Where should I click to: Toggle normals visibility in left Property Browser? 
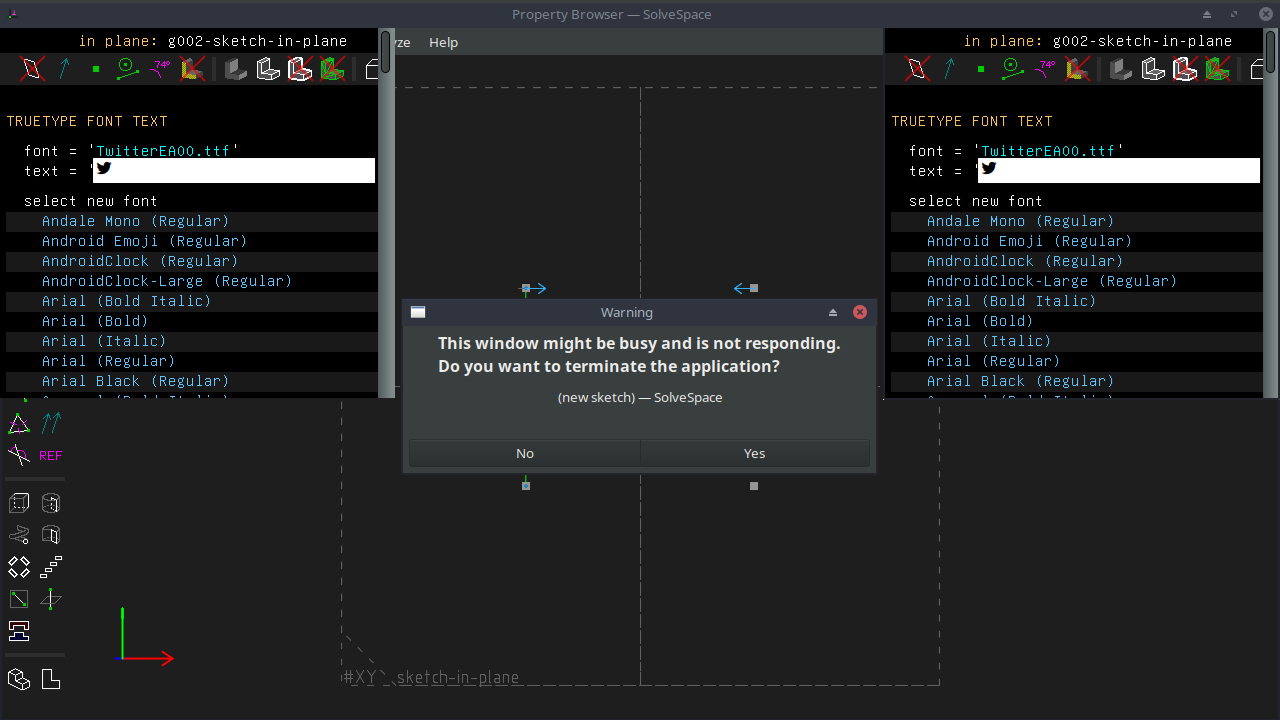(65, 68)
